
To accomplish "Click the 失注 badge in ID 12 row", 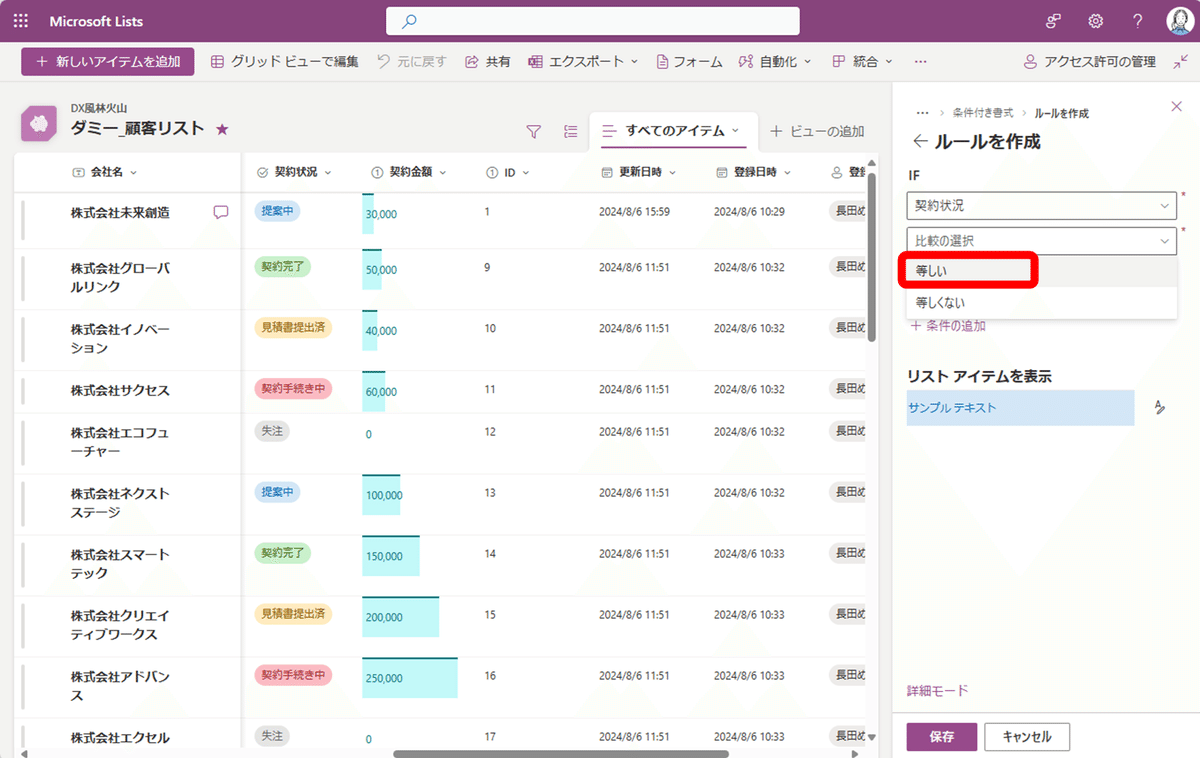I will point(272,430).
